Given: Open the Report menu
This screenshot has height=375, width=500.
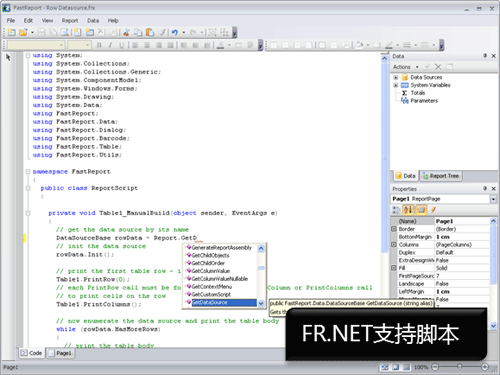Looking at the screenshot, I should pyautogui.click(x=70, y=21).
